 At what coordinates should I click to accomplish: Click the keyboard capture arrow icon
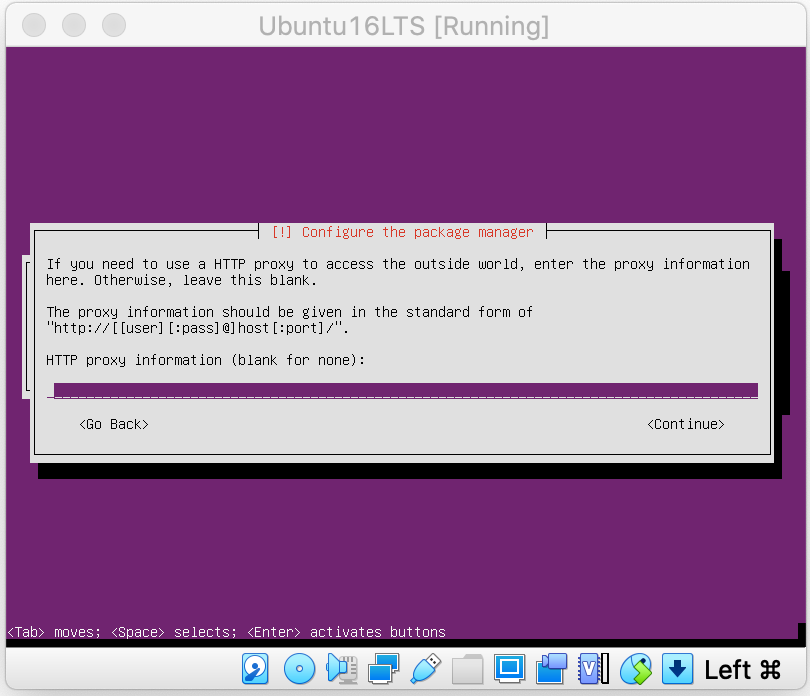tap(678, 668)
